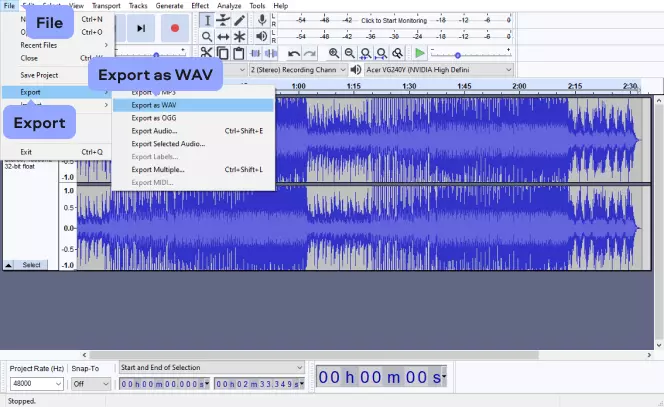Viewport: 664px width, 407px height.
Task: Click Exit in File menu
Action: pos(57,152)
